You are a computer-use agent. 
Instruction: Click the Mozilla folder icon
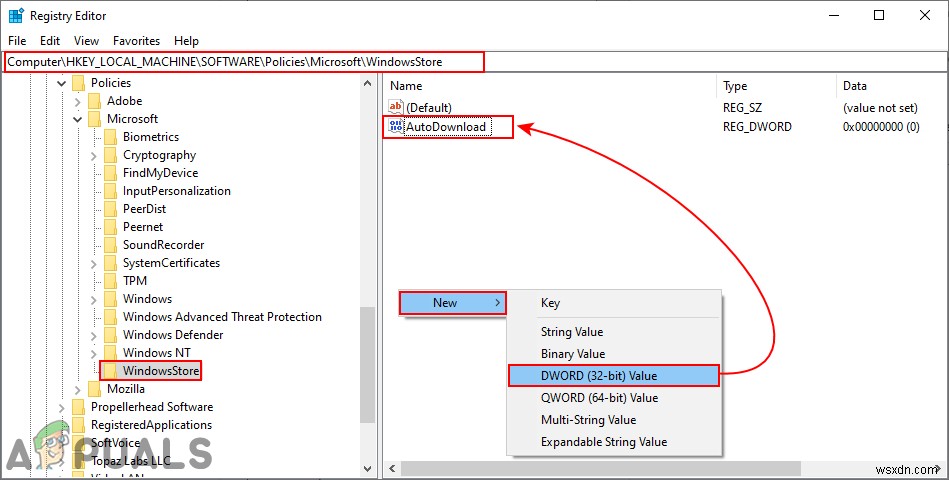(94, 389)
